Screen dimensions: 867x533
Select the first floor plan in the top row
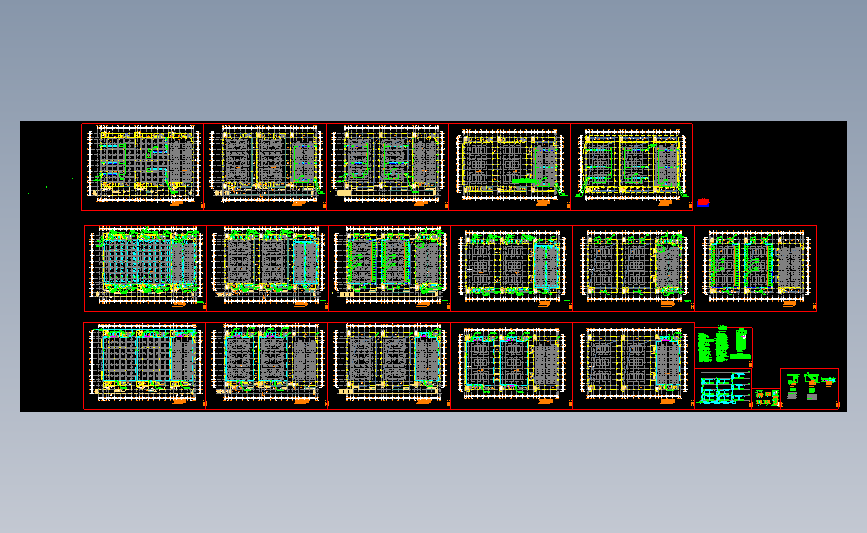click(143, 167)
